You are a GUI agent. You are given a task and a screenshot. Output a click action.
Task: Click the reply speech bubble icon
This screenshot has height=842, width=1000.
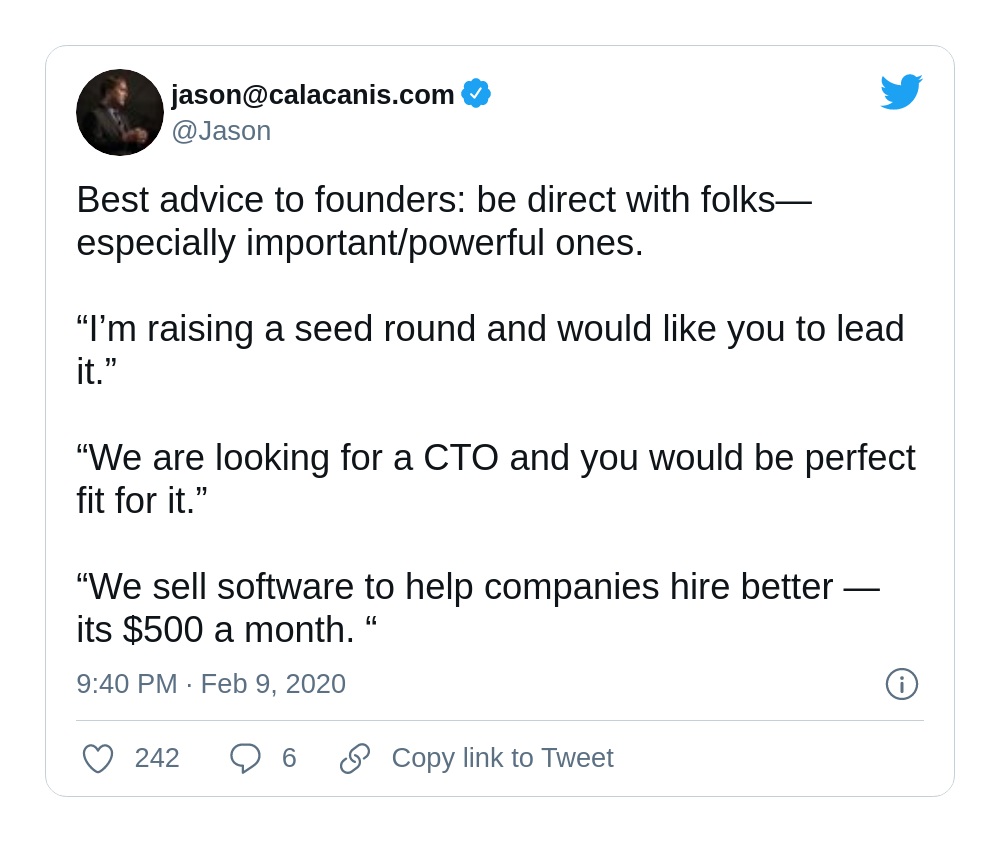coord(245,758)
